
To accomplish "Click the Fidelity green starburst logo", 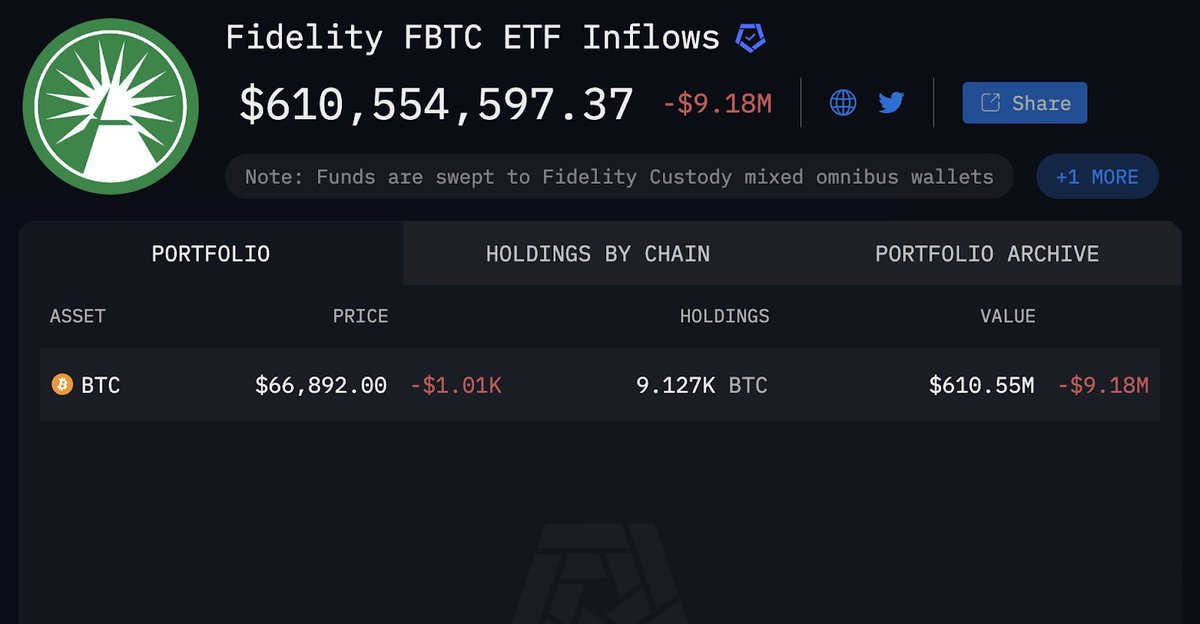I will tap(111, 105).
